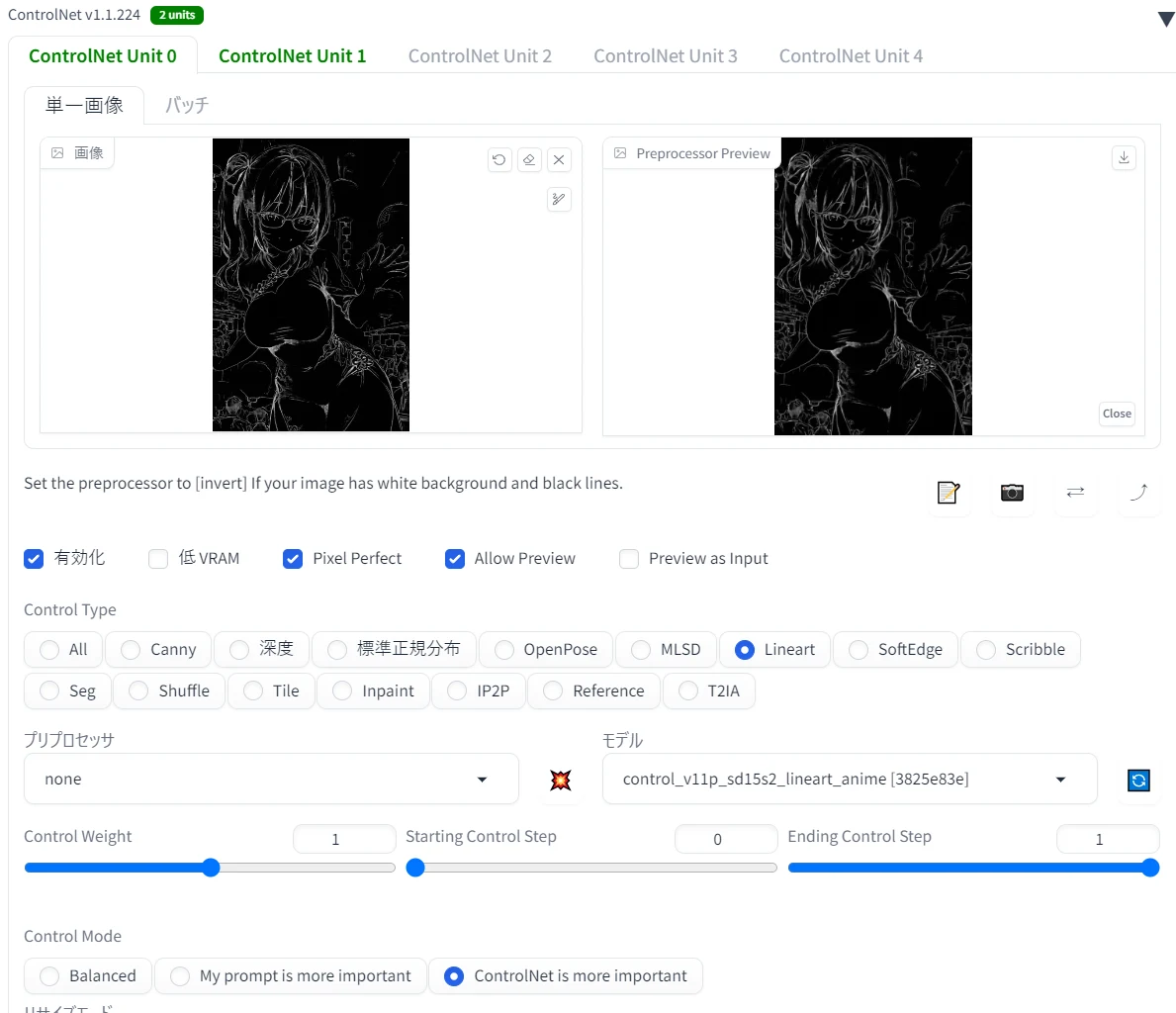Select the Inpaint control type

[x=373, y=691]
